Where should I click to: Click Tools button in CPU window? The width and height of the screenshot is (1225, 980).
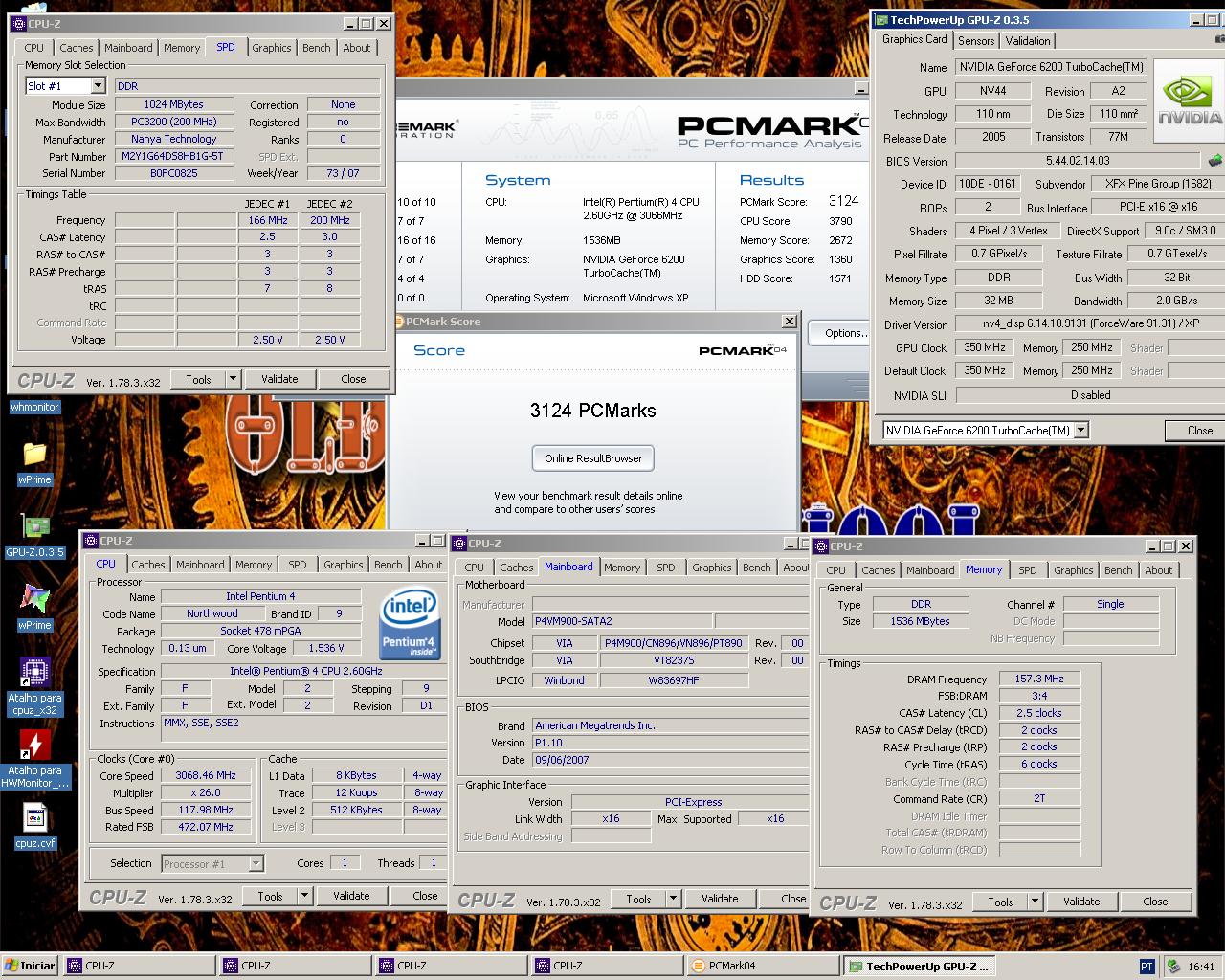point(270,896)
